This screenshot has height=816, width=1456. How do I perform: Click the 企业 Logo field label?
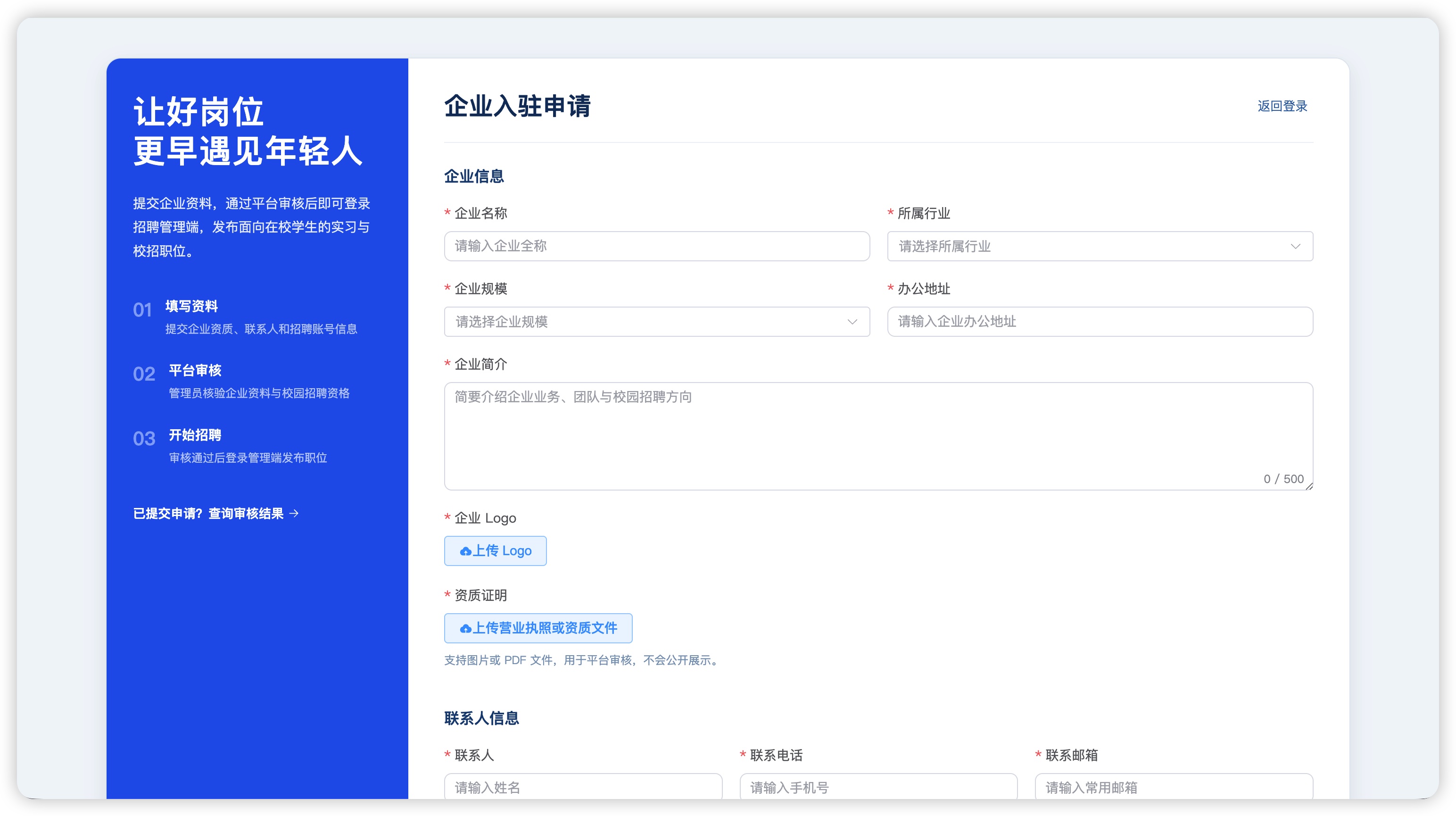tap(485, 518)
